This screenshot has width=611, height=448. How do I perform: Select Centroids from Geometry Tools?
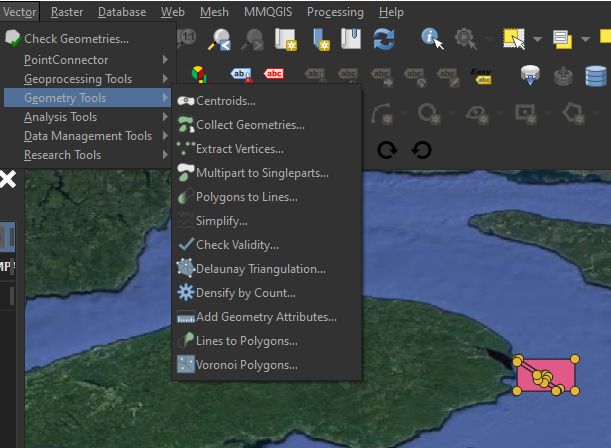click(267, 101)
